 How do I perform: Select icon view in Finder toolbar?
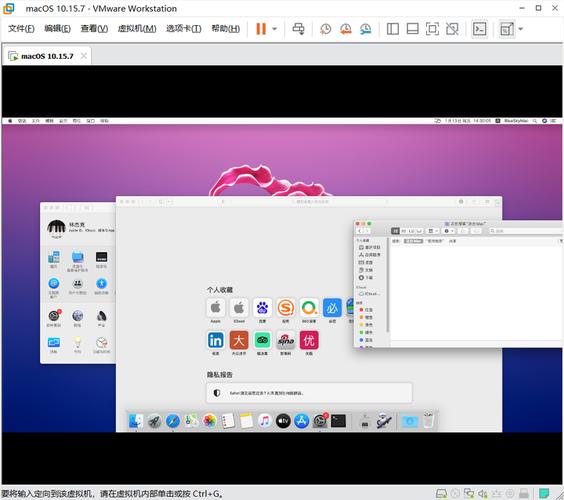(x=395, y=231)
